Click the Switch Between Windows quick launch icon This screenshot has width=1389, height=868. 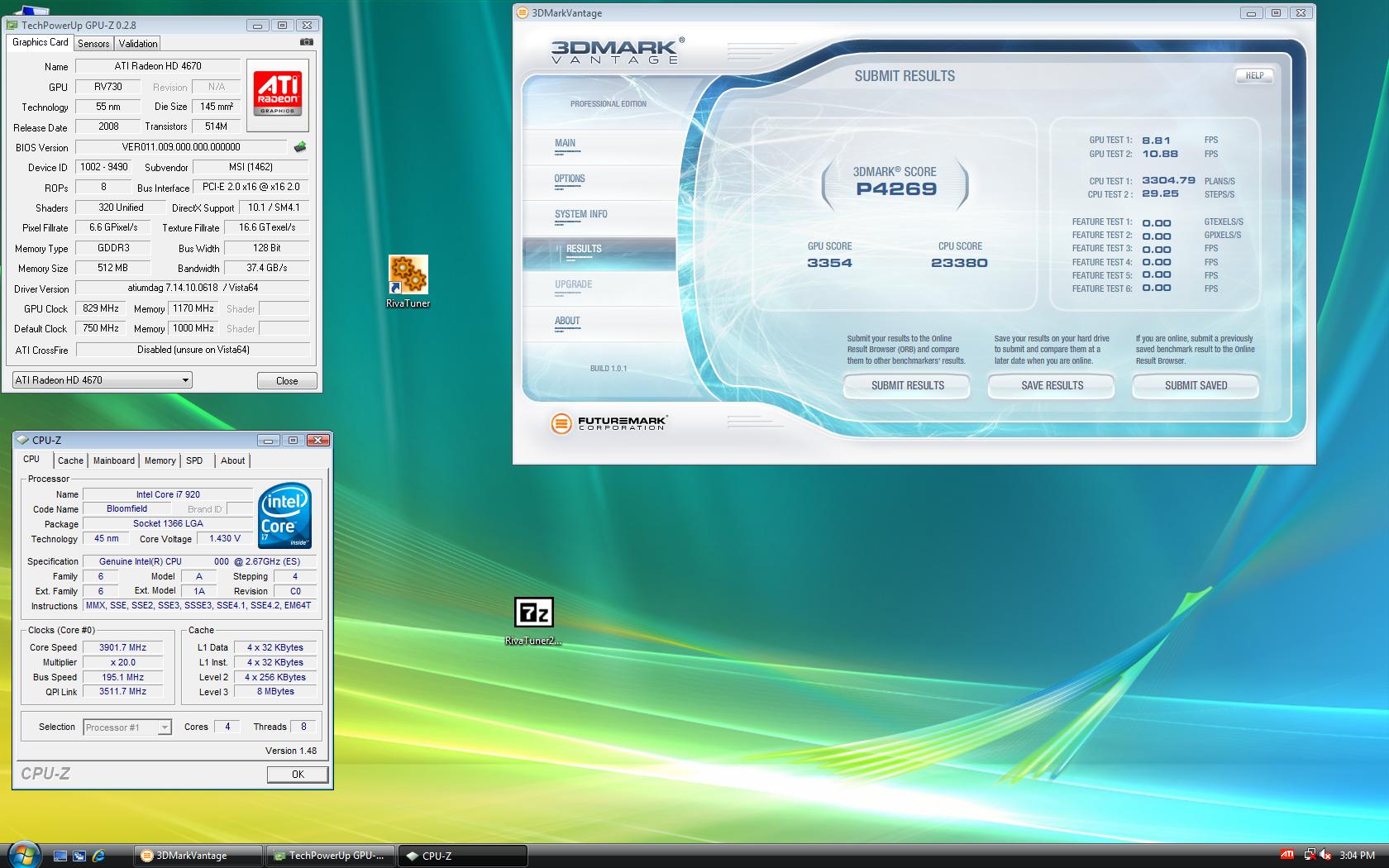tap(79, 856)
